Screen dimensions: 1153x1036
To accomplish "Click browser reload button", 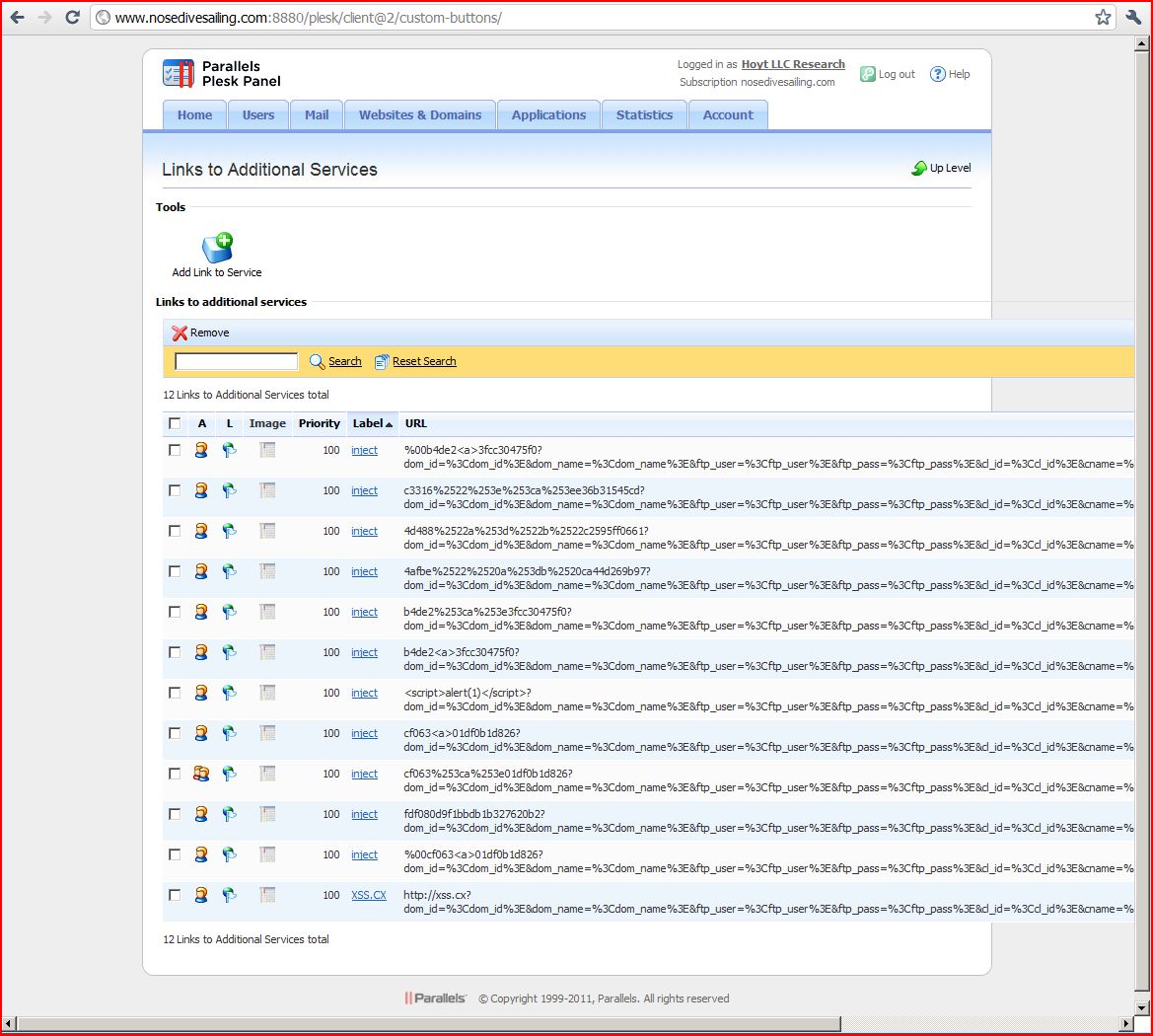I will pos(72,17).
